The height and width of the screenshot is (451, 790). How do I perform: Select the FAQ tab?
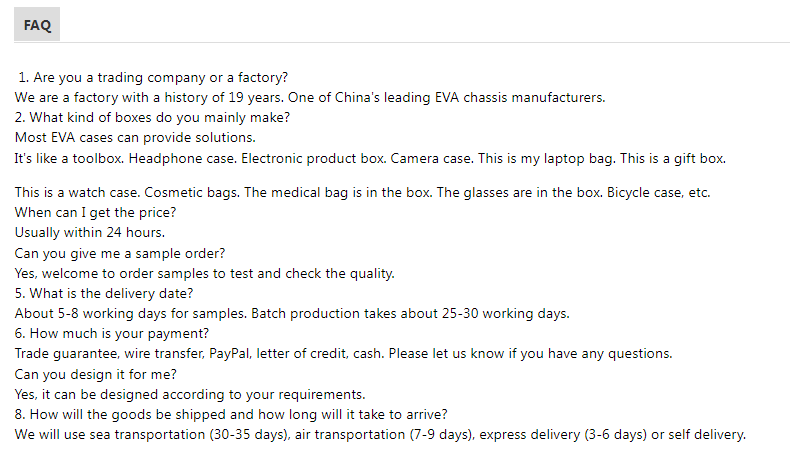tap(37, 26)
